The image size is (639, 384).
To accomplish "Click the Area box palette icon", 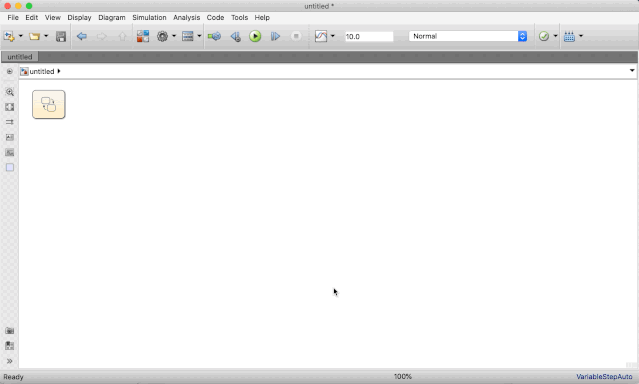I will click(10, 168).
